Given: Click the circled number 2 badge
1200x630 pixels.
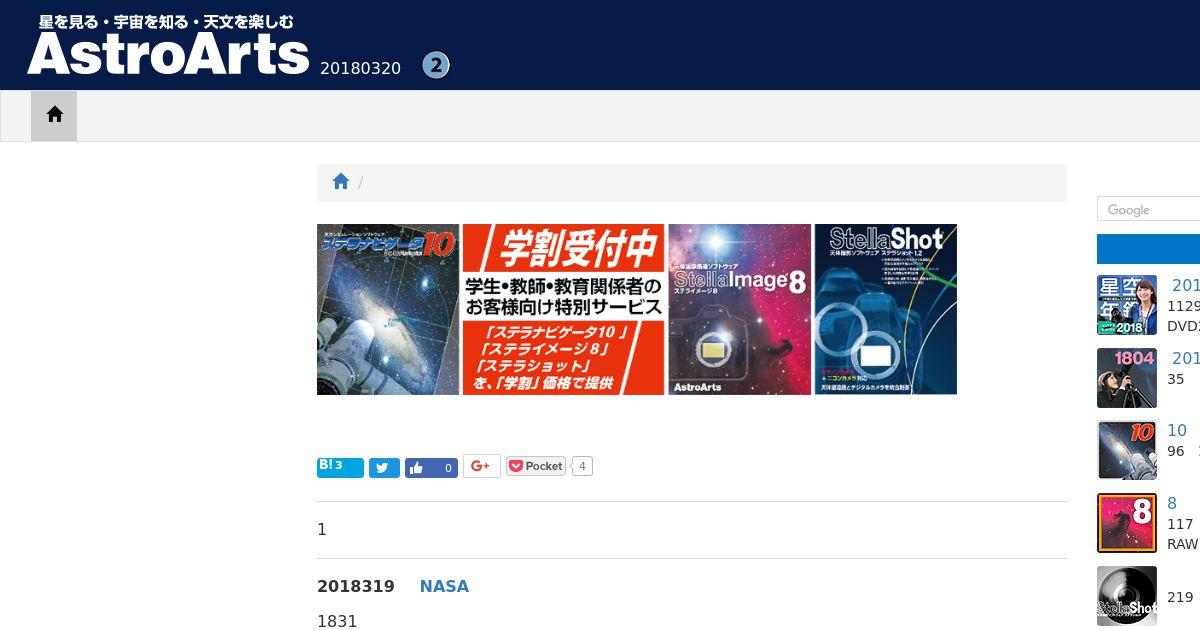Looking at the screenshot, I should [x=436, y=65].
